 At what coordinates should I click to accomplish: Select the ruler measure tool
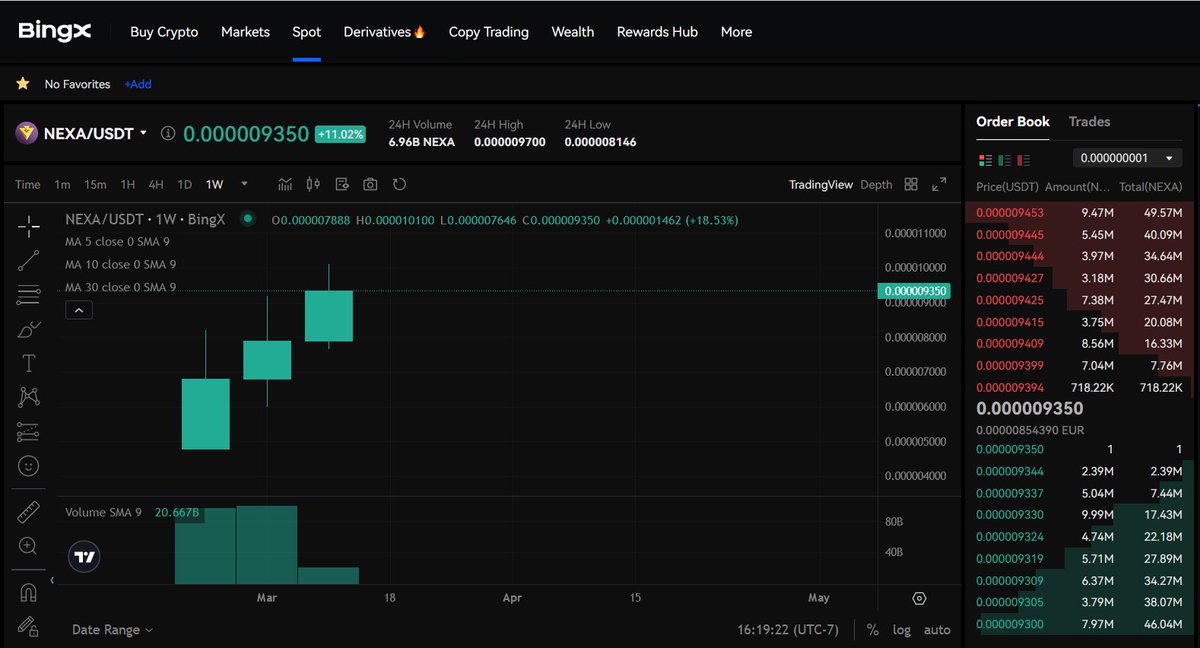(29, 512)
